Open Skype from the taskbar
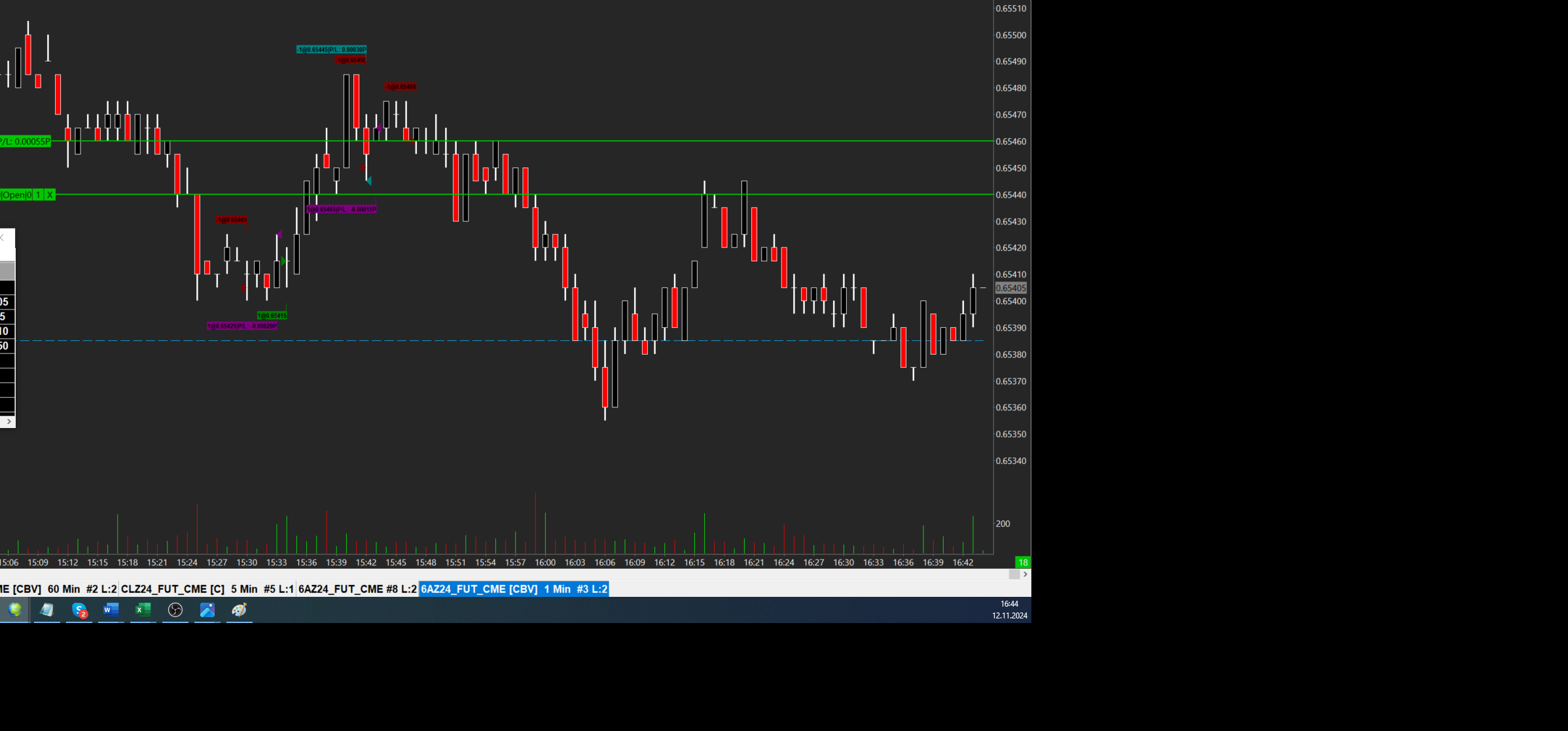Image resolution: width=1568 pixels, height=731 pixels. [x=79, y=611]
